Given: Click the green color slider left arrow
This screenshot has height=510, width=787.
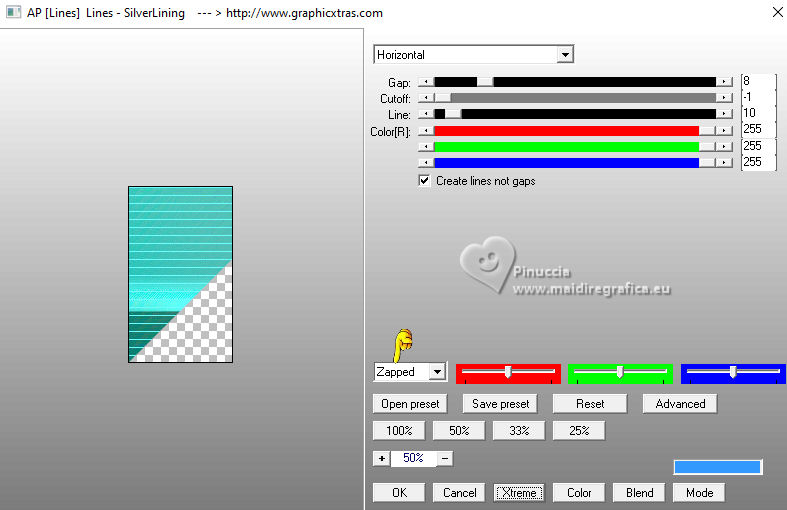Looking at the screenshot, I should click(426, 147).
